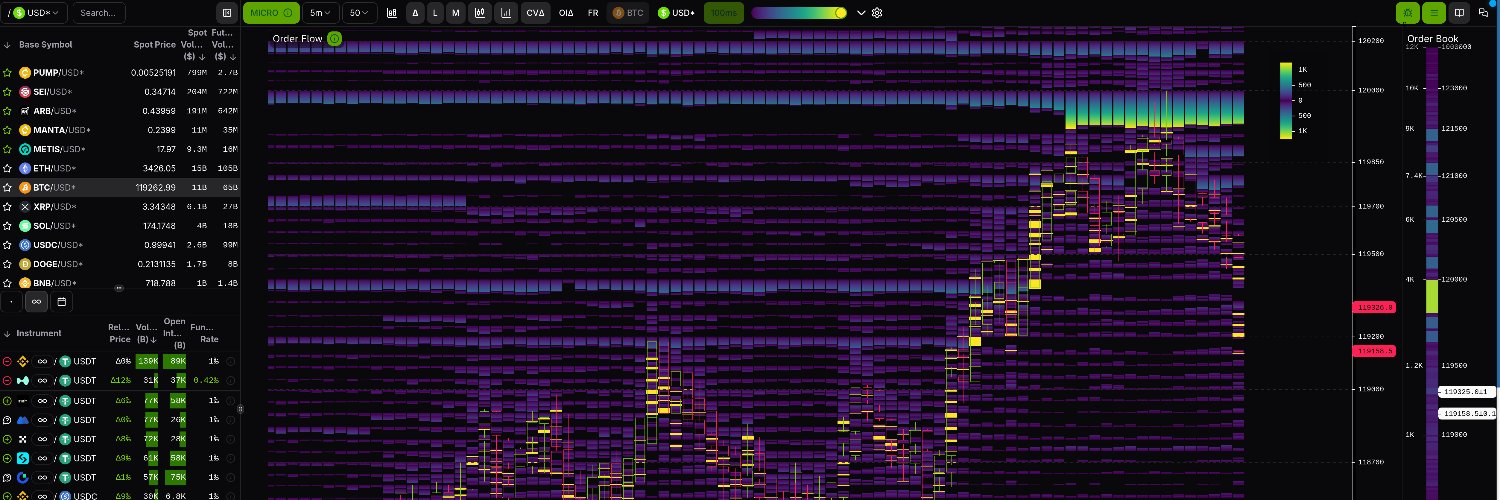The height and width of the screenshot is (500, 1500).
Task: Click the Spot Price column header
Action: tap(154, 45)
